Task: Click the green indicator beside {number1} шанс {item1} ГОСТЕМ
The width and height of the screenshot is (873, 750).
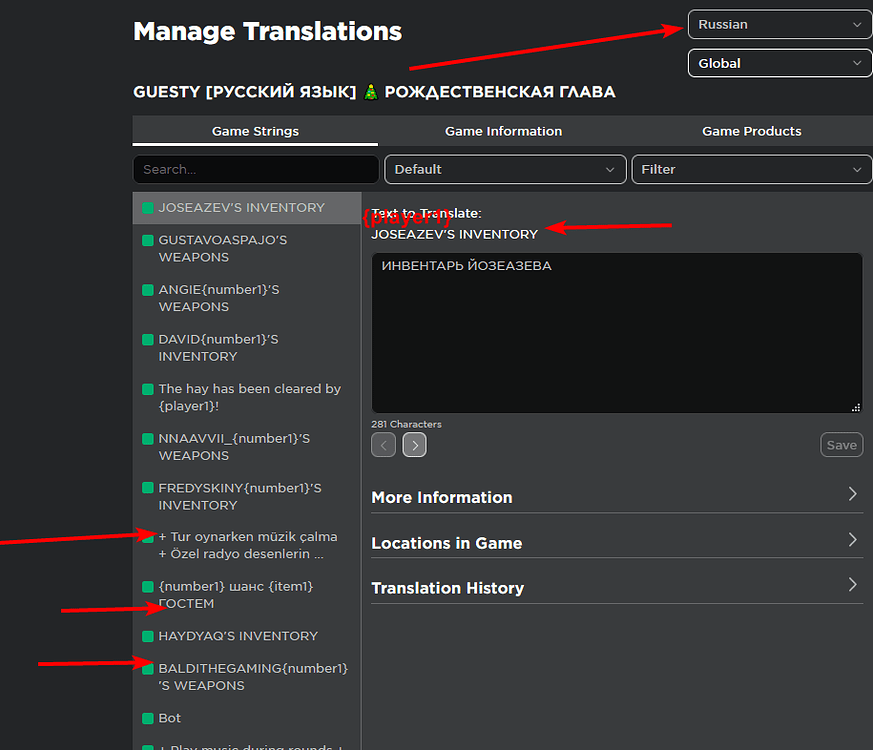Action: pos(147,585)
